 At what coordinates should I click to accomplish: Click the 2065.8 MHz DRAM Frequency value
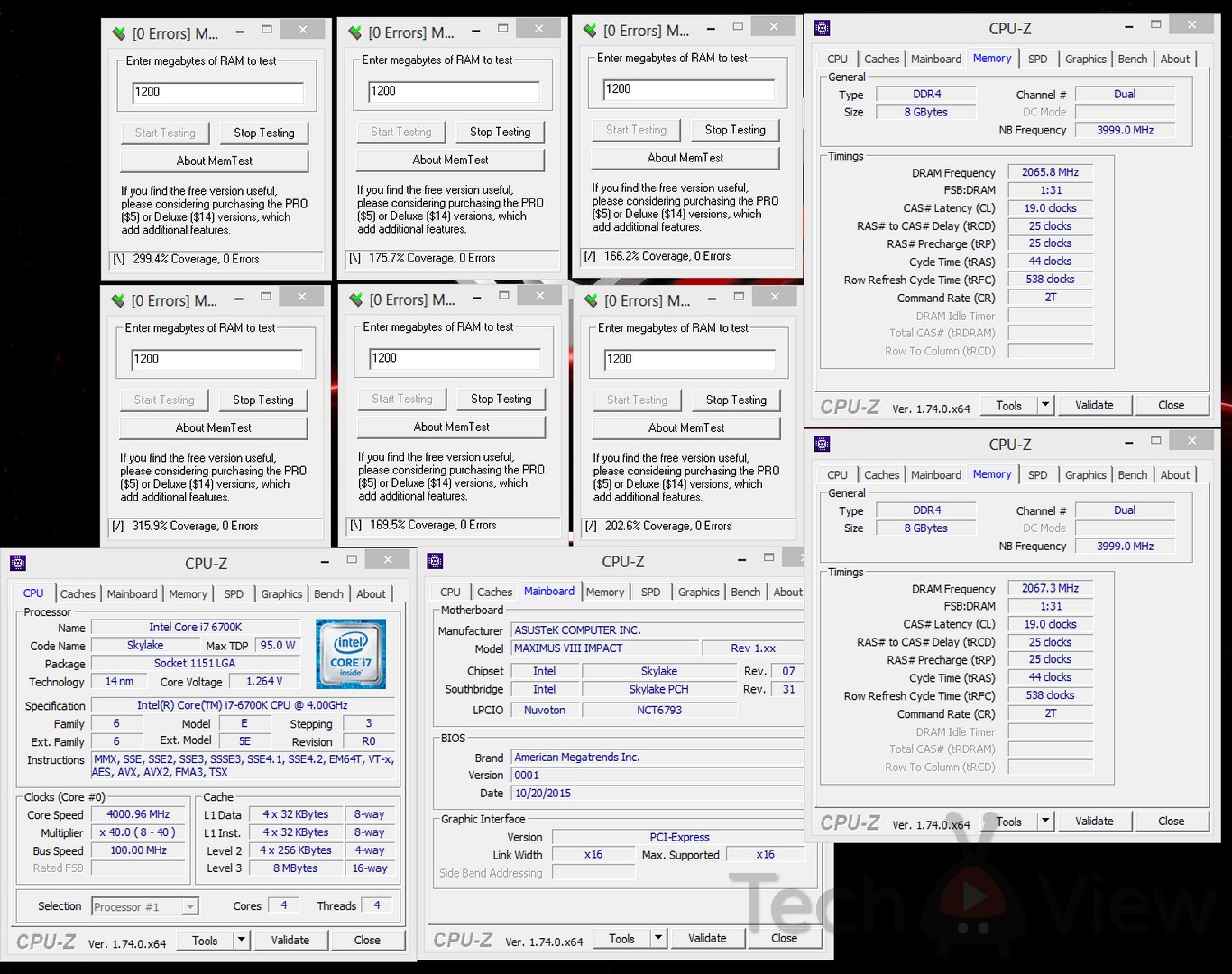tap(1050, 172)
